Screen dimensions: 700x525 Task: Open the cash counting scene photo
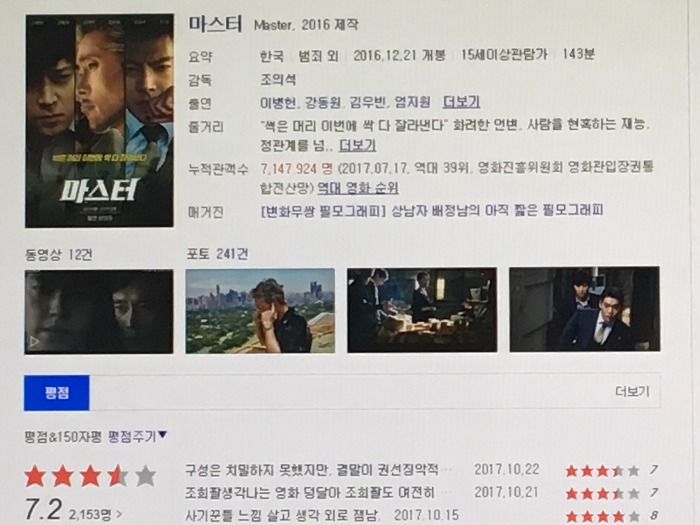(422, 310)
